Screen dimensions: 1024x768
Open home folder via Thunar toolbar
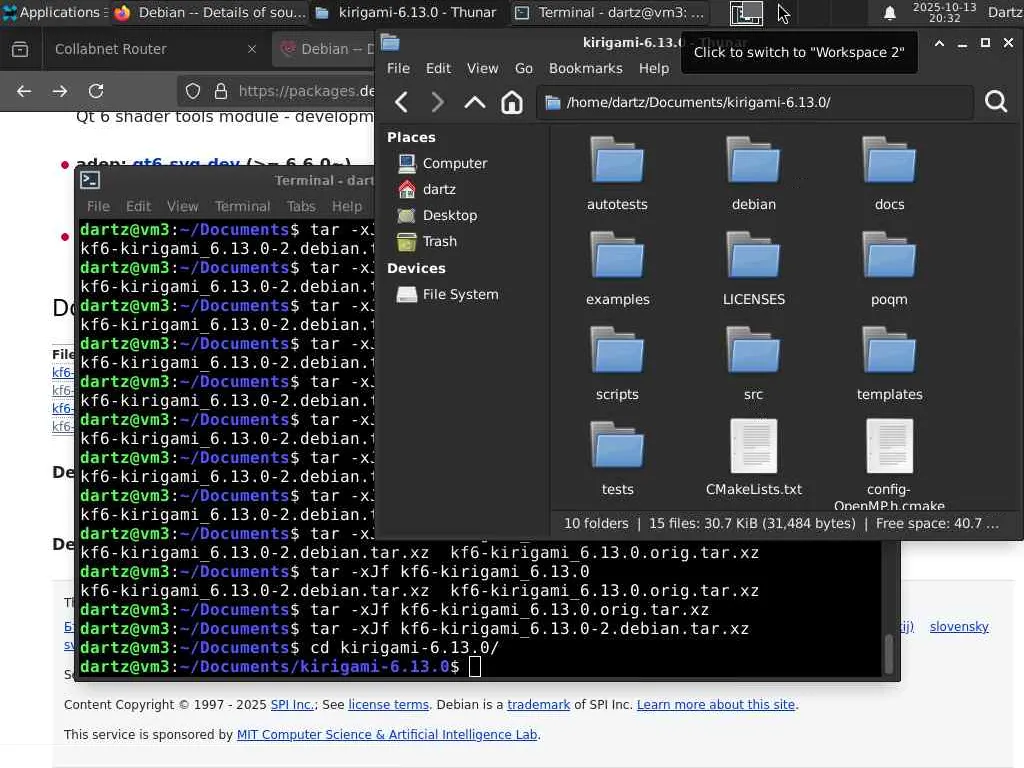511,102
